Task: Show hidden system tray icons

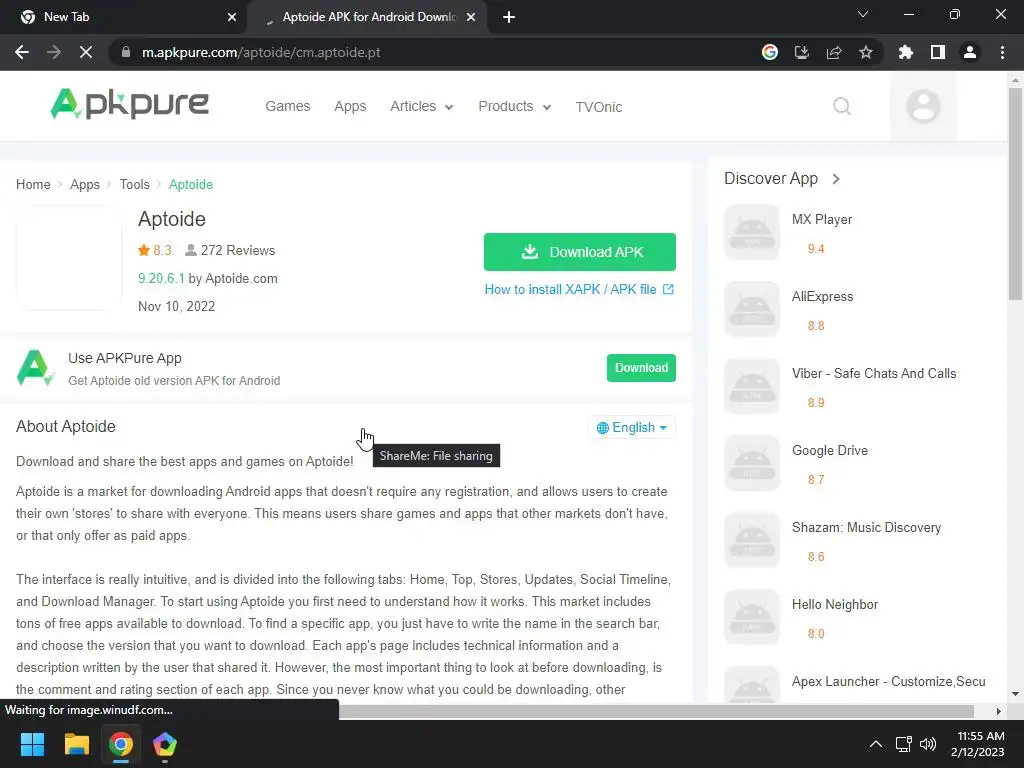Action: click(x=876, y=744)
